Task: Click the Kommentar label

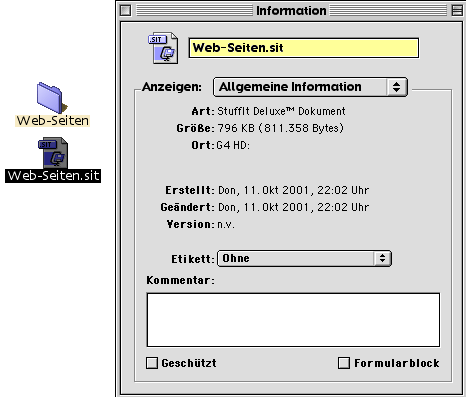Action: coord(180,280)
